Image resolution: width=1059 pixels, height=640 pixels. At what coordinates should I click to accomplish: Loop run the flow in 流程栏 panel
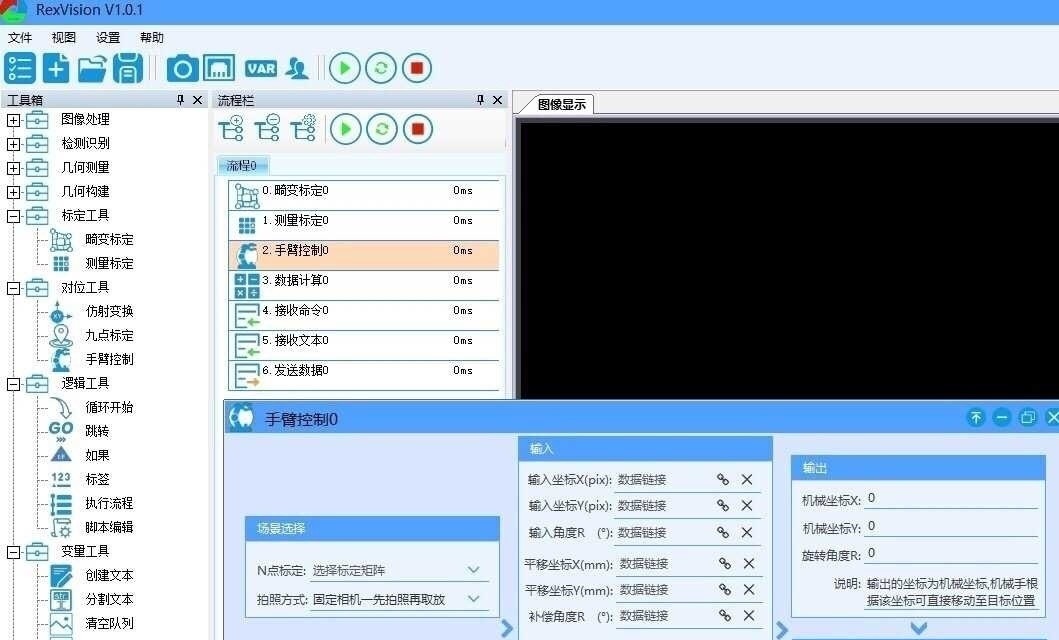tap(382, 128)
